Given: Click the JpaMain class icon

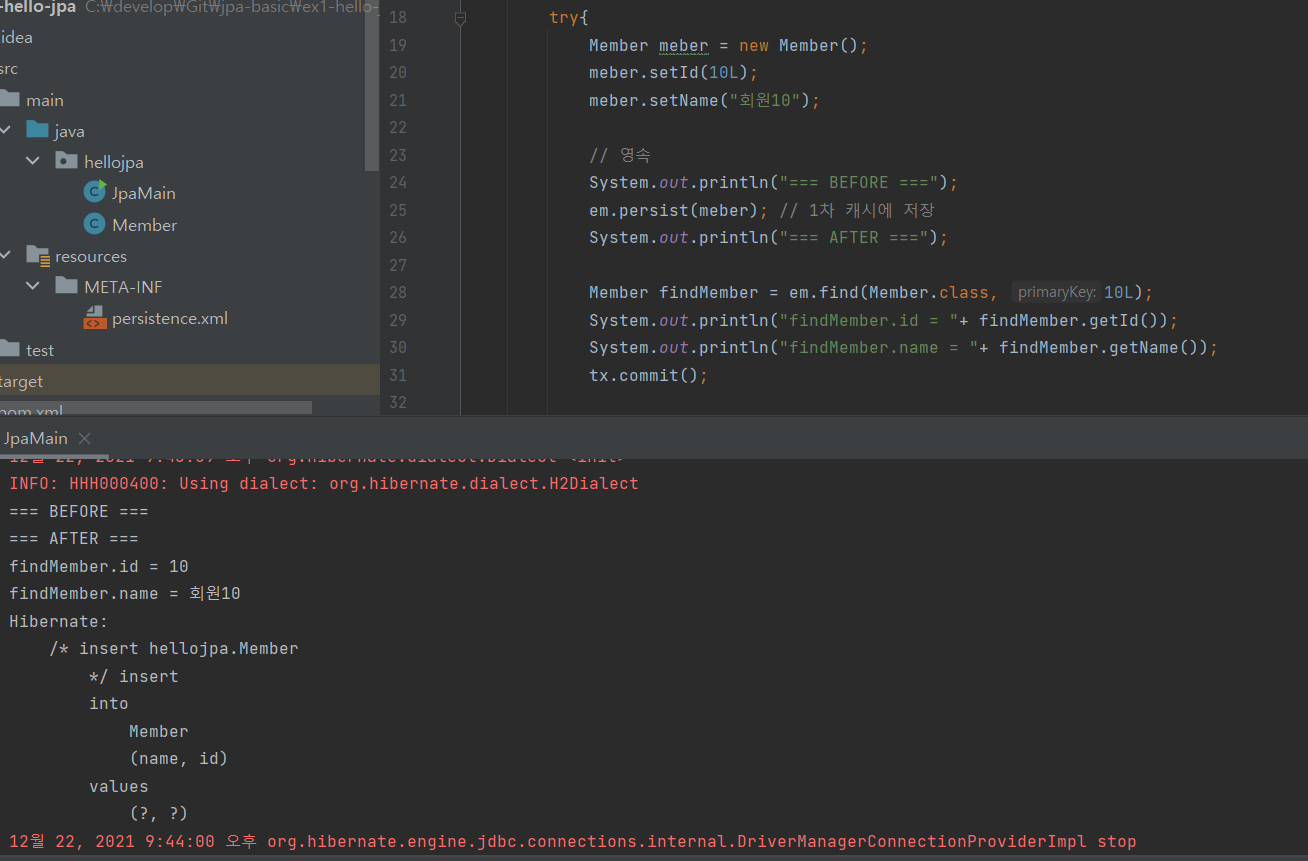Looking at the screenshot, I should [95, 192].
